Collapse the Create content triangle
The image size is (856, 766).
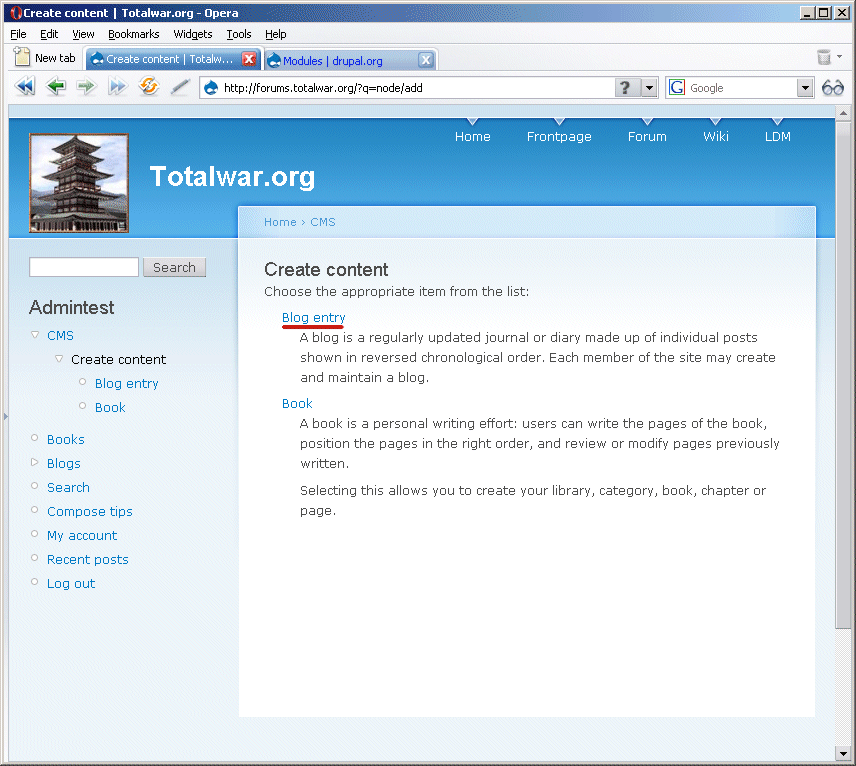pos(59,359)
